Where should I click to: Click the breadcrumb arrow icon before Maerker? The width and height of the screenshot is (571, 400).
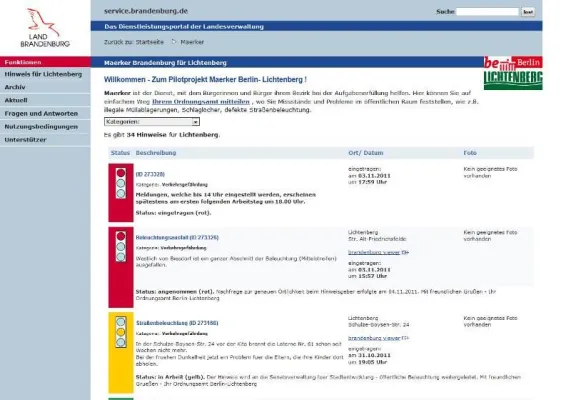tap(174, 42)
